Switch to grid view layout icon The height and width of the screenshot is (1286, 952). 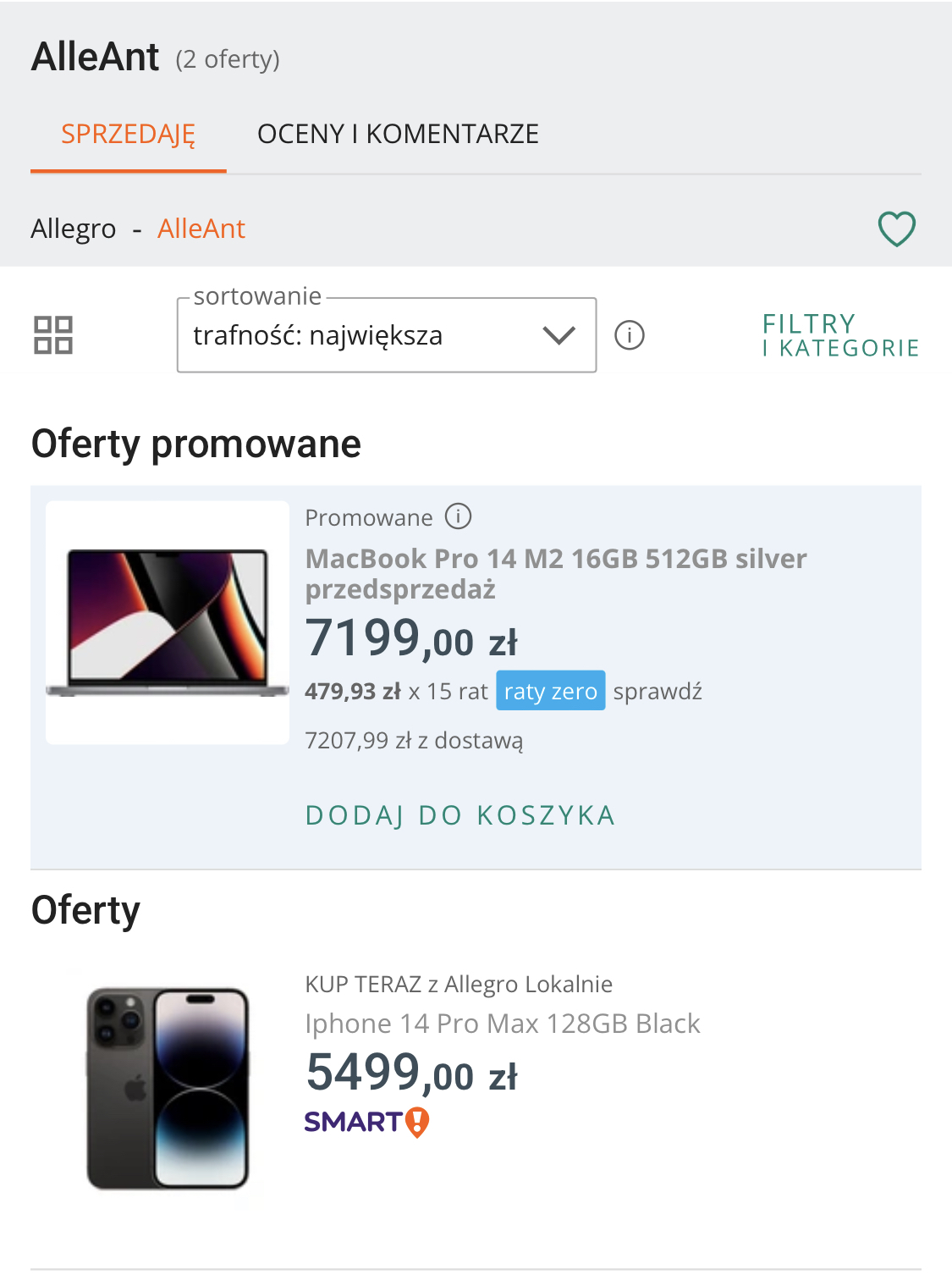(x=52, y=335)
